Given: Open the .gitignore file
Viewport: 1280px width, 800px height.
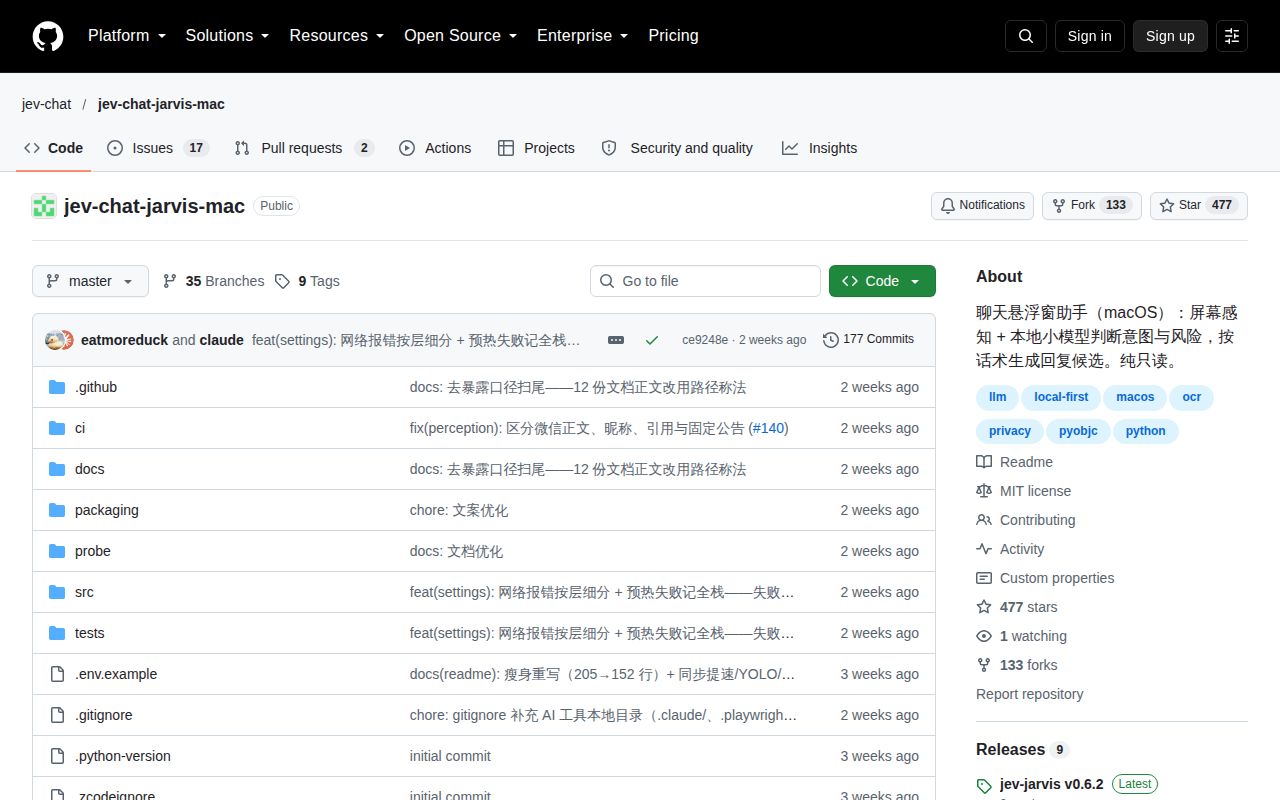Looking at the screenshot, I should [x=104, y=715].
